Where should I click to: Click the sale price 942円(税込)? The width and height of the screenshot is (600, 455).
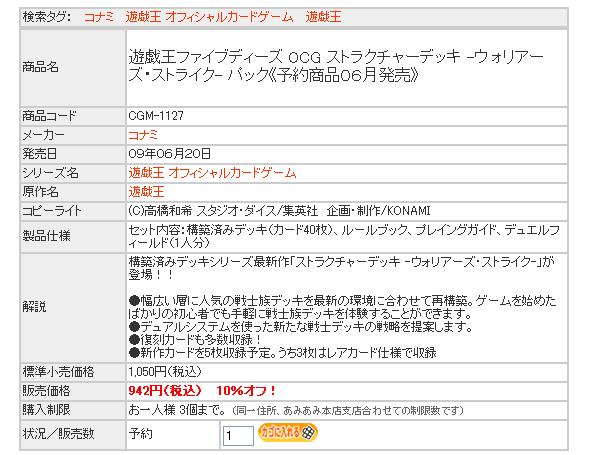coord(165,391)
